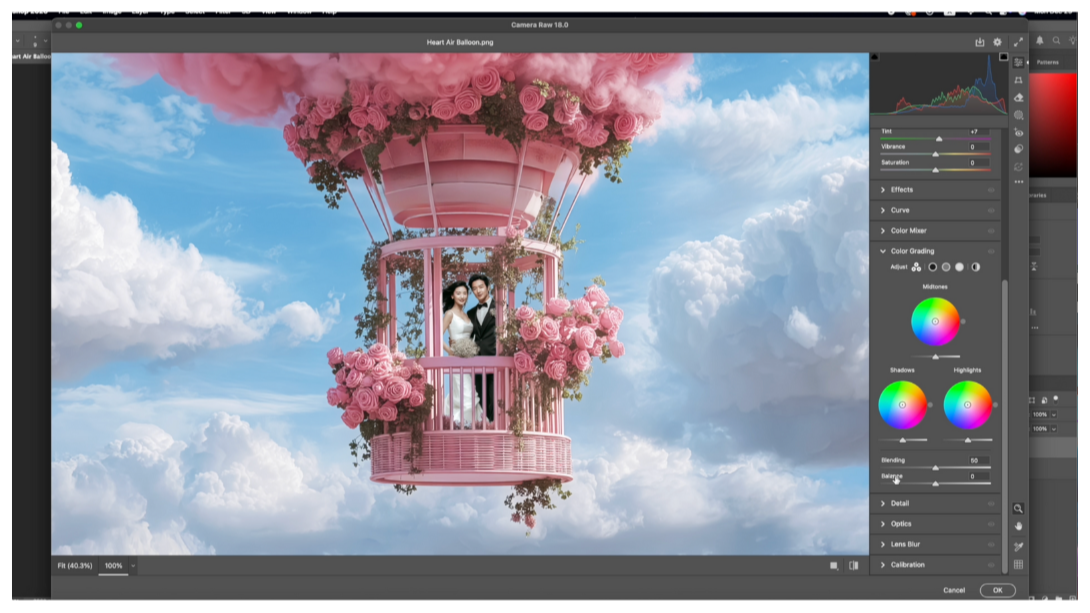Expand the Lens Blur panel
The image size is (1090, 613).
coord(883,544)
